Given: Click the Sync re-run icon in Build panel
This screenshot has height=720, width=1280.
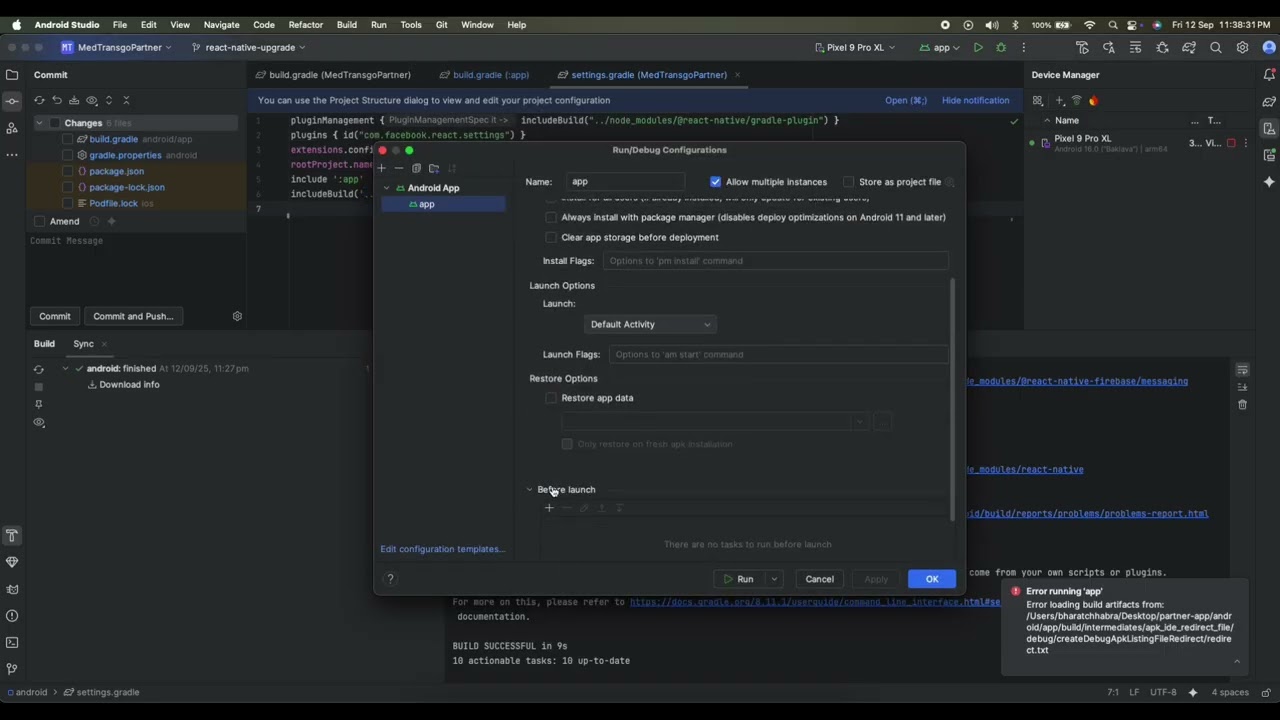Looking at the screenshot, I should 39,369.
